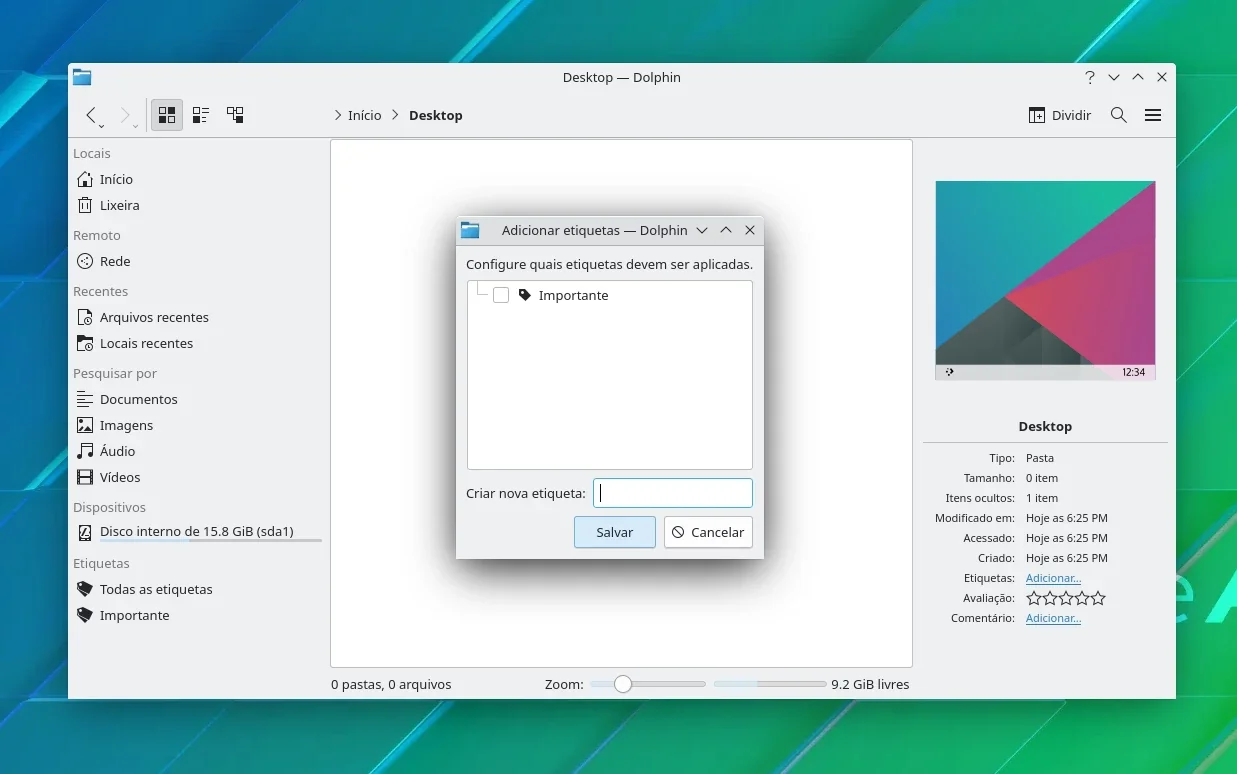The image size is (1237, 774).
Task: Click the free disk space bar
Action: point(770,684)
